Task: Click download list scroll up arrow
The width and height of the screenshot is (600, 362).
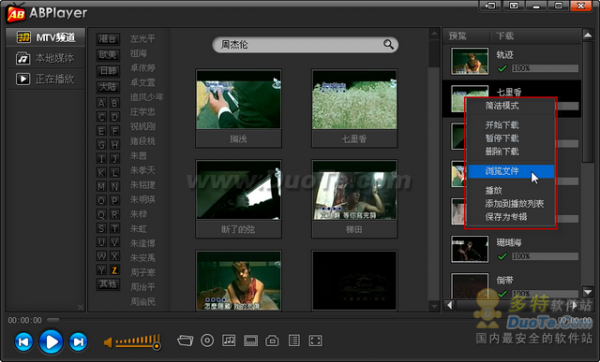Action: [x=588, y=36]
